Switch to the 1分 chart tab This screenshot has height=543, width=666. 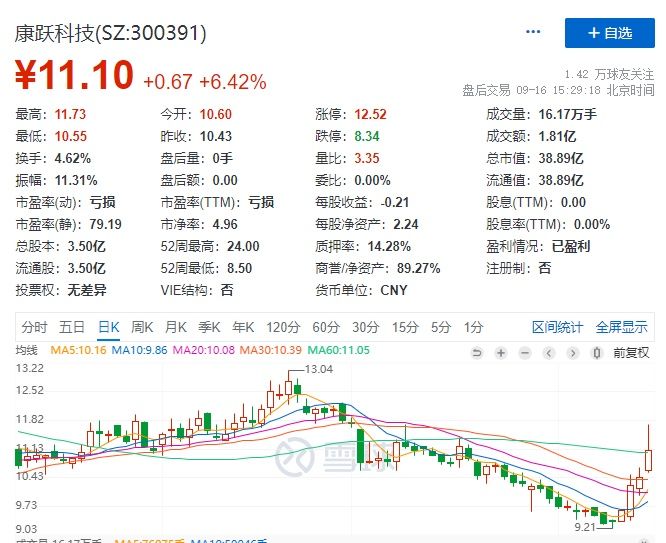473,327
